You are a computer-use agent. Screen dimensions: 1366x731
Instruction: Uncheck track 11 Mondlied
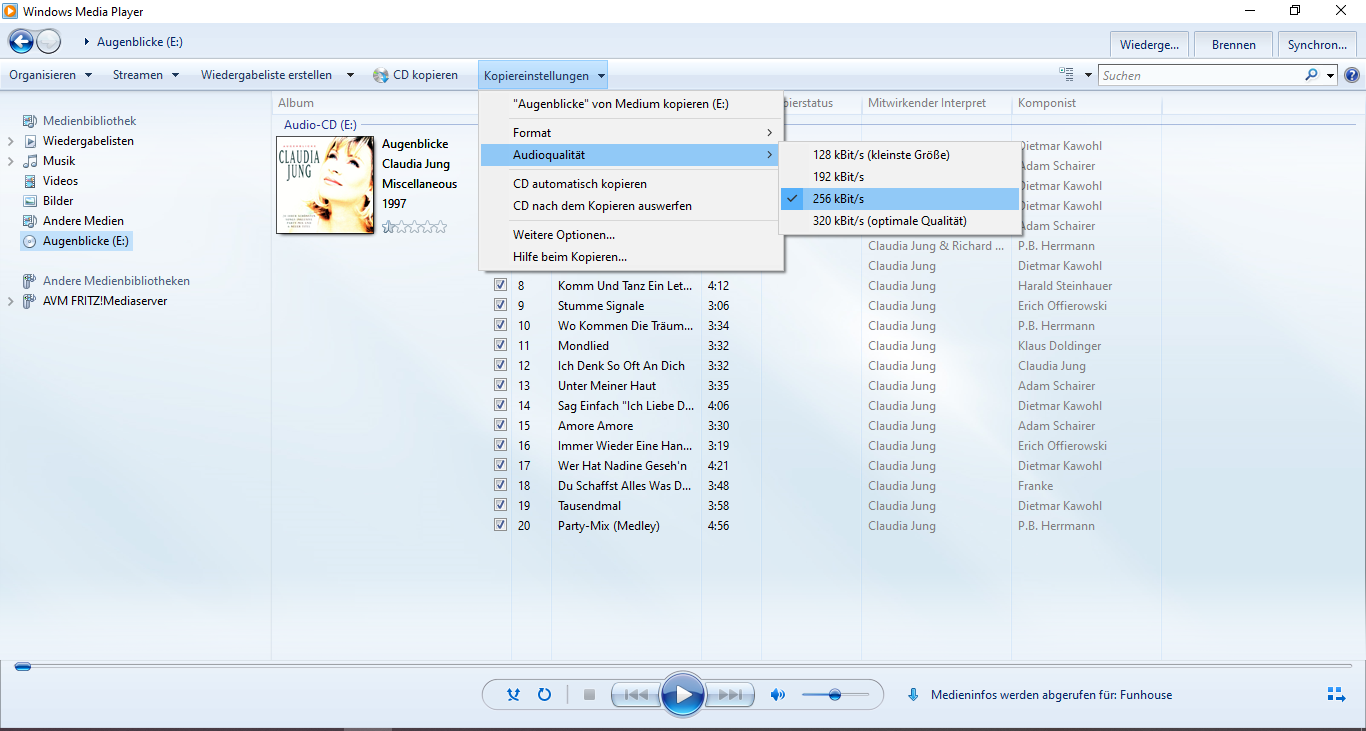click(x=500, y=345)
